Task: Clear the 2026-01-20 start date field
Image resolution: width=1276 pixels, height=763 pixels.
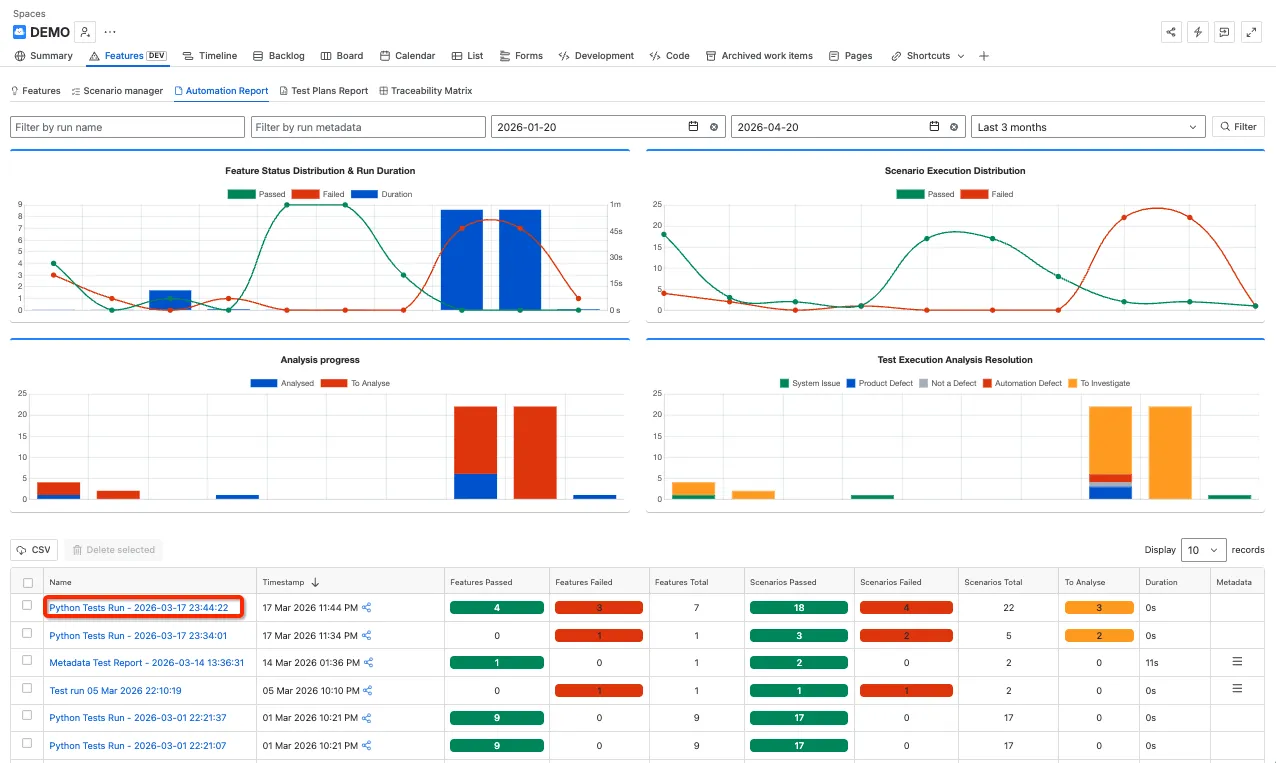Action: point(714,127)
